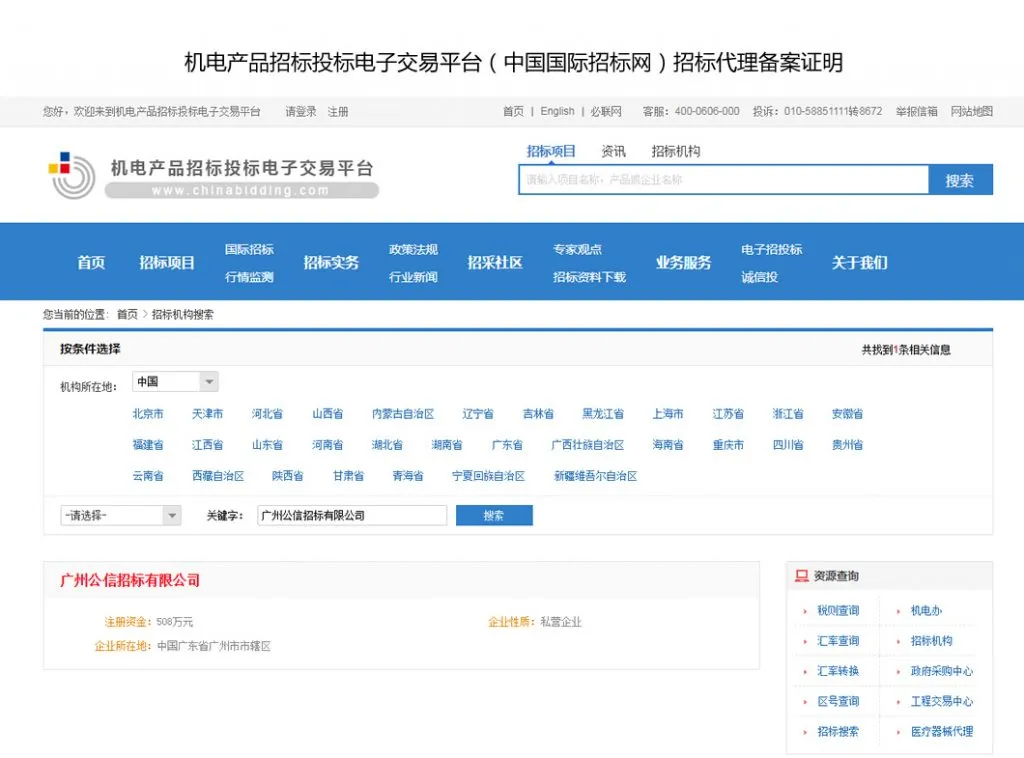This screenshot has width=1024, height=758.
Task: Select the 招标机构 search tab
Action: click(x=675, y=151)
